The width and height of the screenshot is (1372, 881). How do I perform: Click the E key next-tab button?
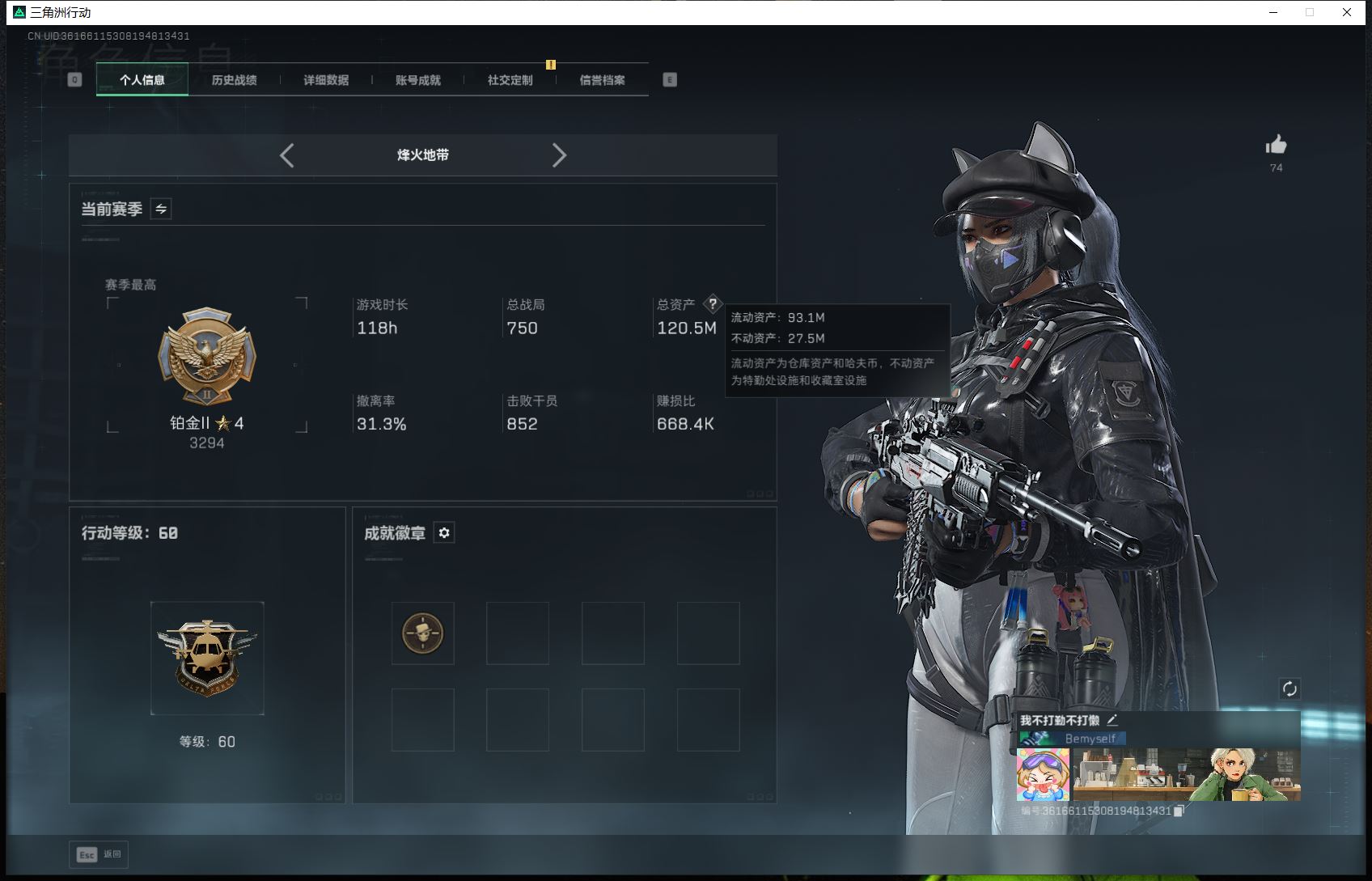pyautogui.click(x=670, y=79)
